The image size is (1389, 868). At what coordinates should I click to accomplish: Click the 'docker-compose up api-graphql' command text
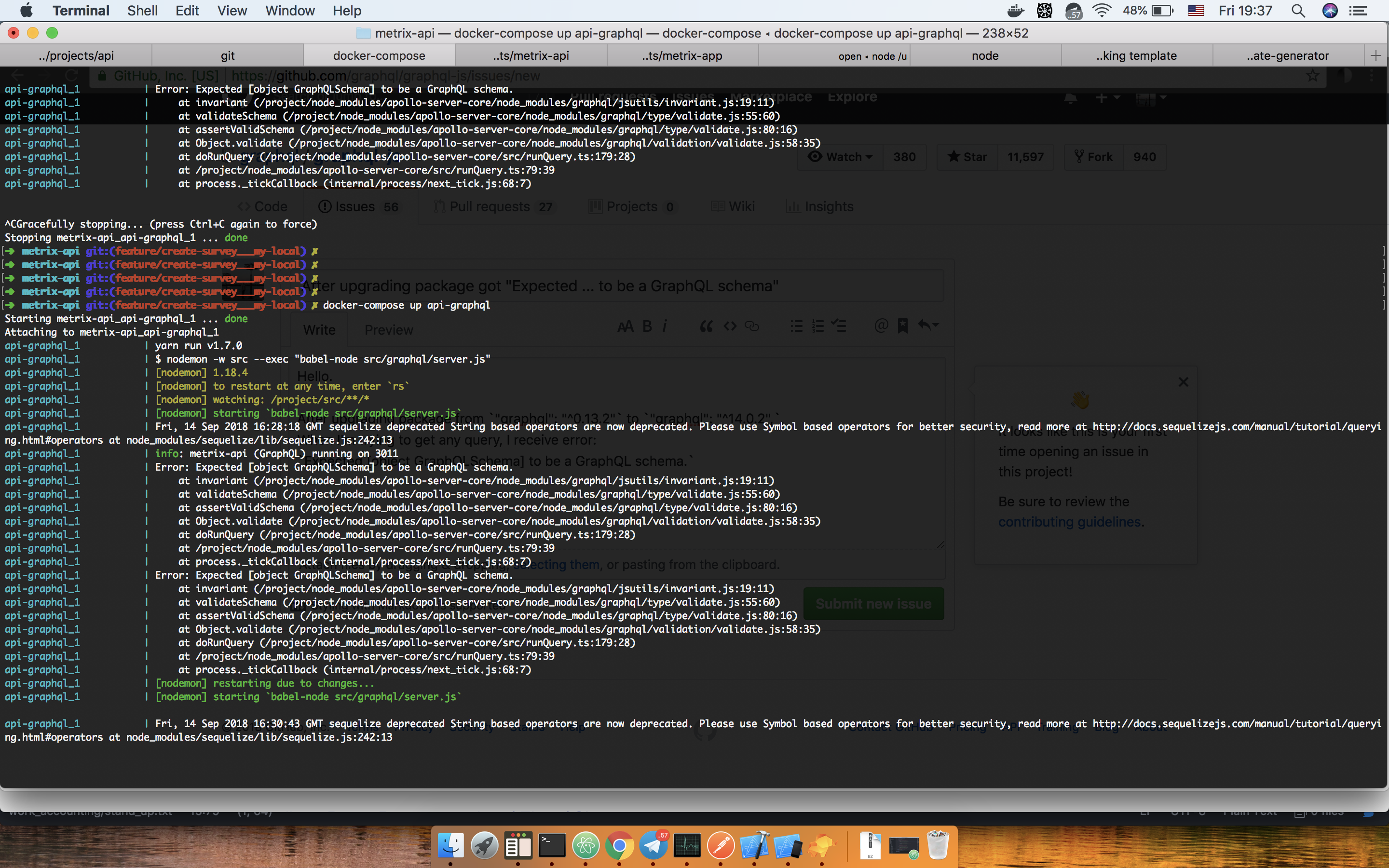click(407, 305)
